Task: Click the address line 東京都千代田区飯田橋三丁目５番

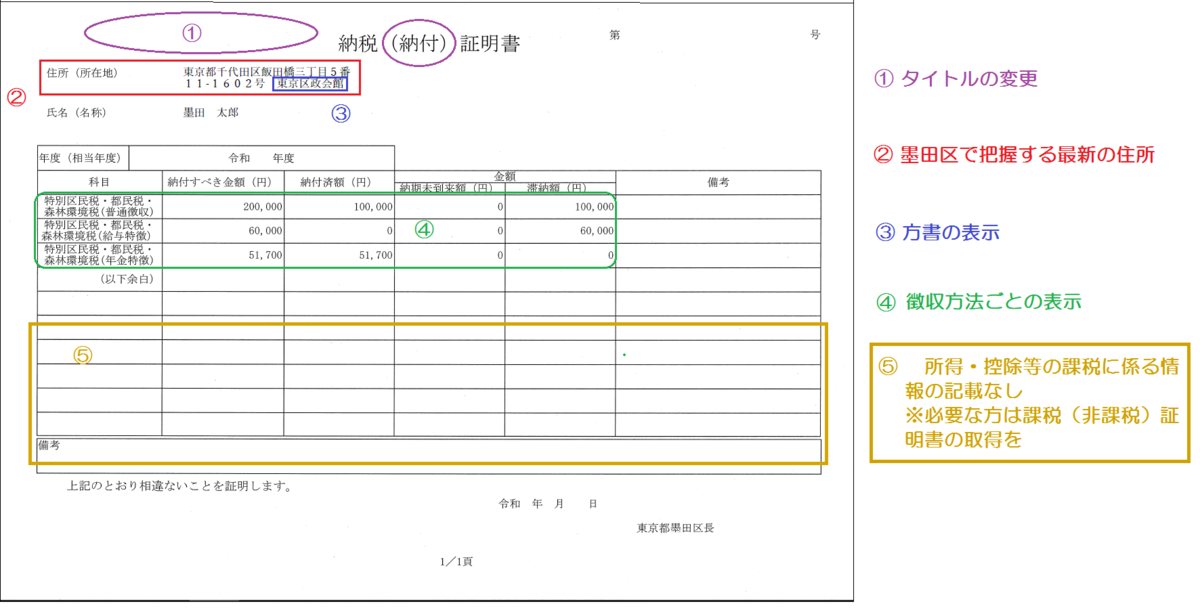Action: pos(266,72)
